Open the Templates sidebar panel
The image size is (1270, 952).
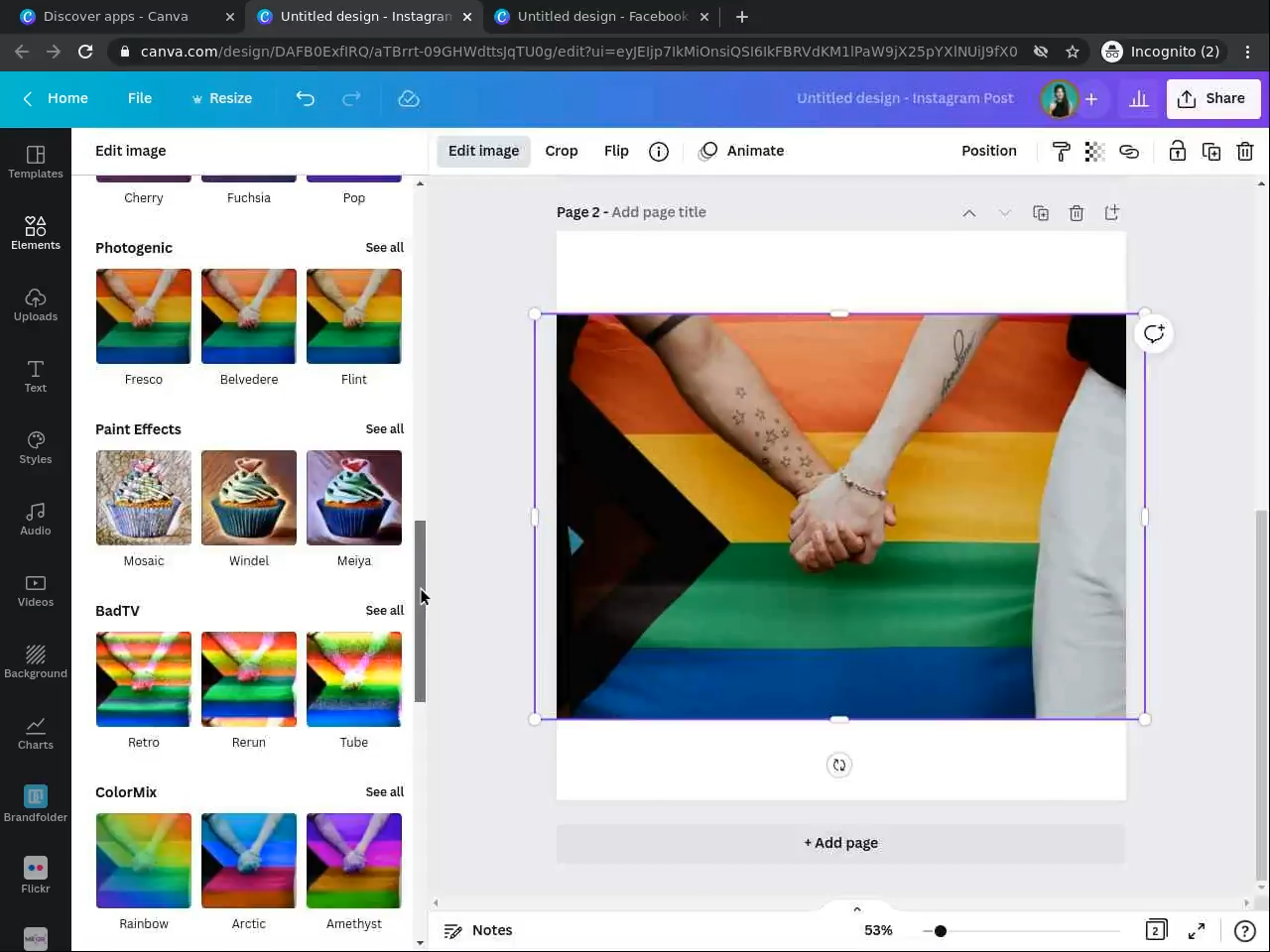[x=36, y=161]
